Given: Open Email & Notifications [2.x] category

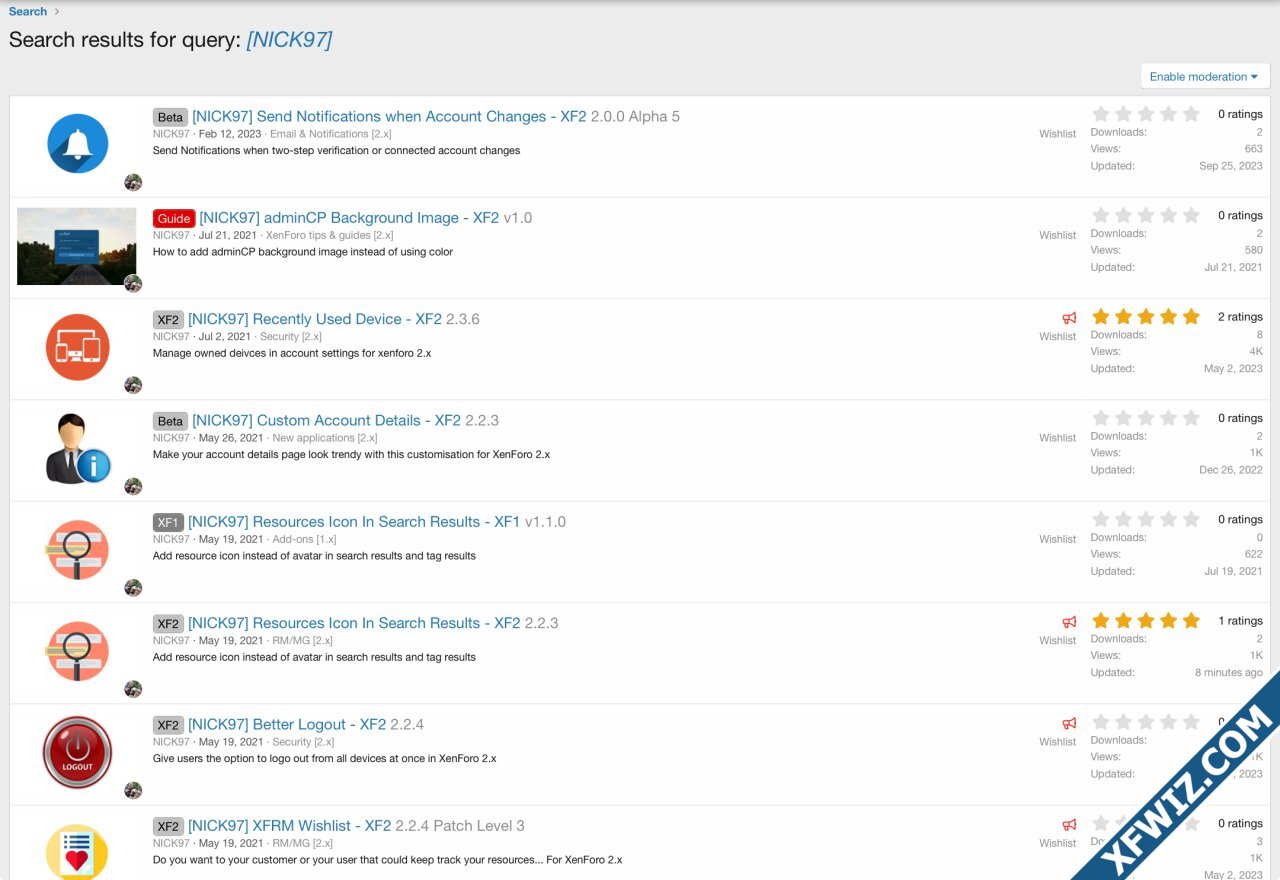Looking at the screenshot, I should [x=331, y=134].
